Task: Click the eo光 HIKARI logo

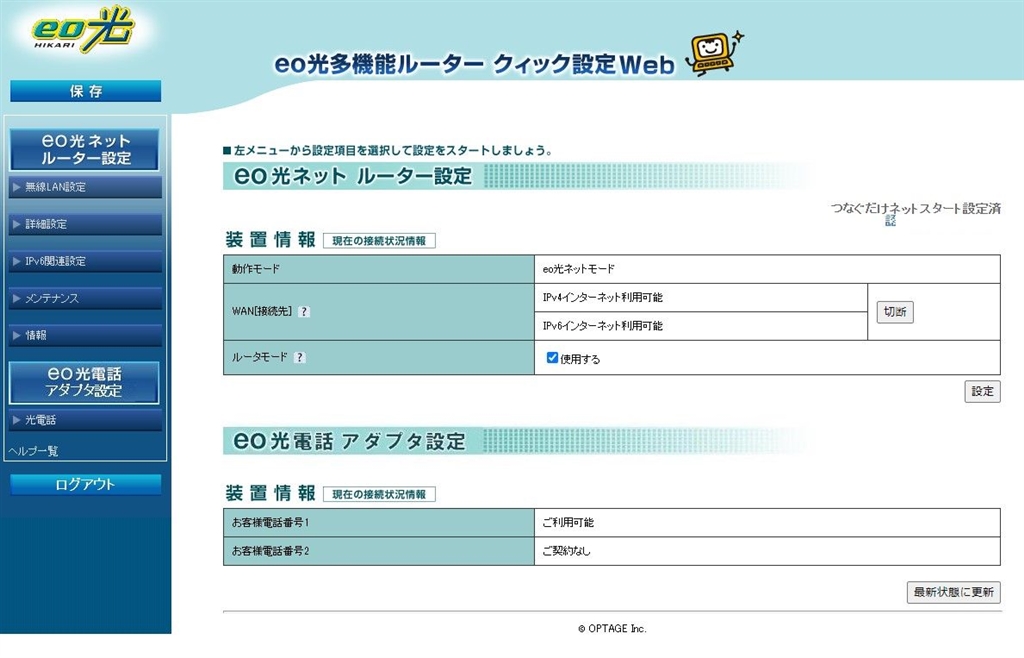Action: point(83,31)
